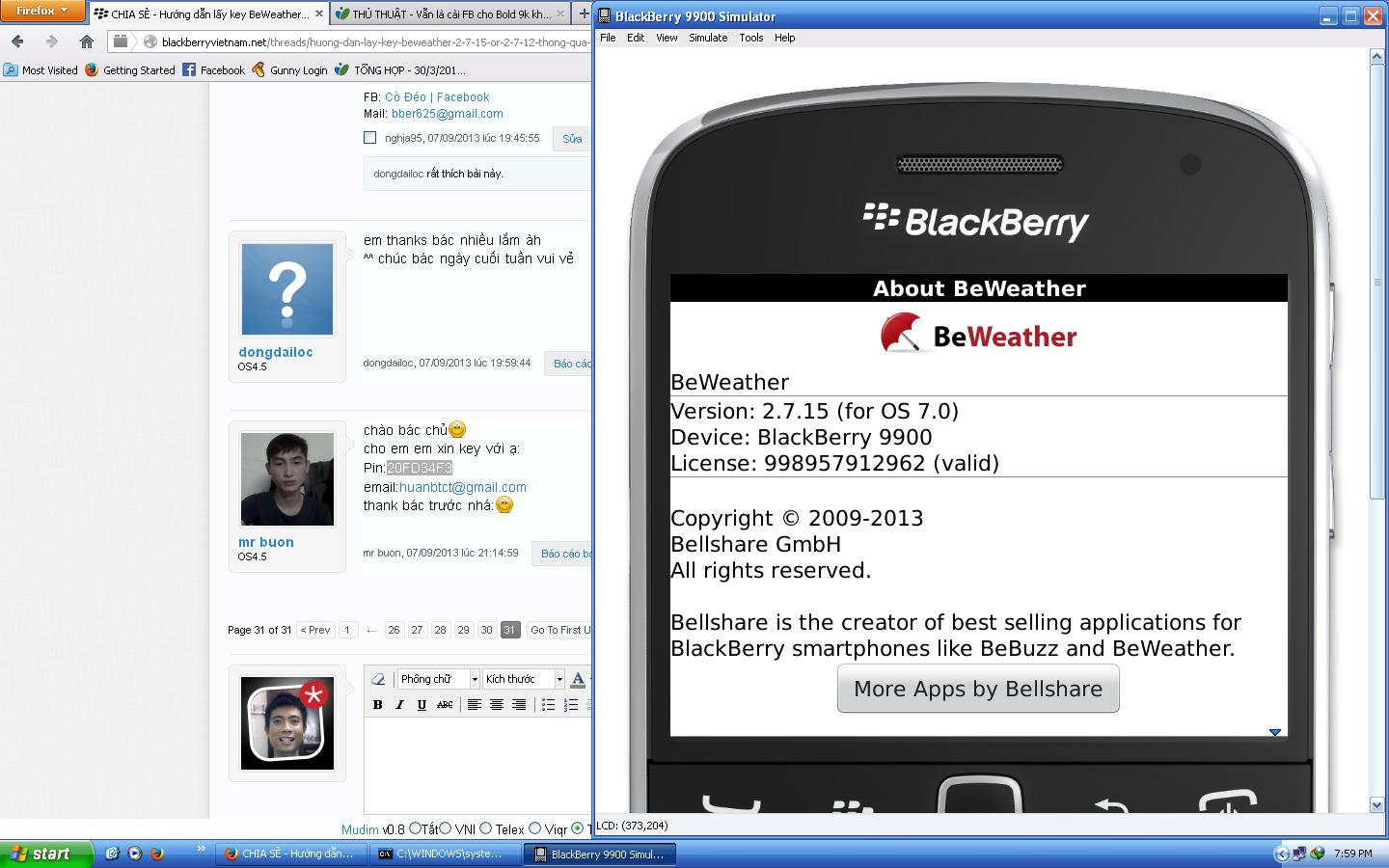Image resolution: width=1389 pixels, height=868 pixels.
Task: Open the TỔNG HỢP bookmark
Action: (400, 70)
